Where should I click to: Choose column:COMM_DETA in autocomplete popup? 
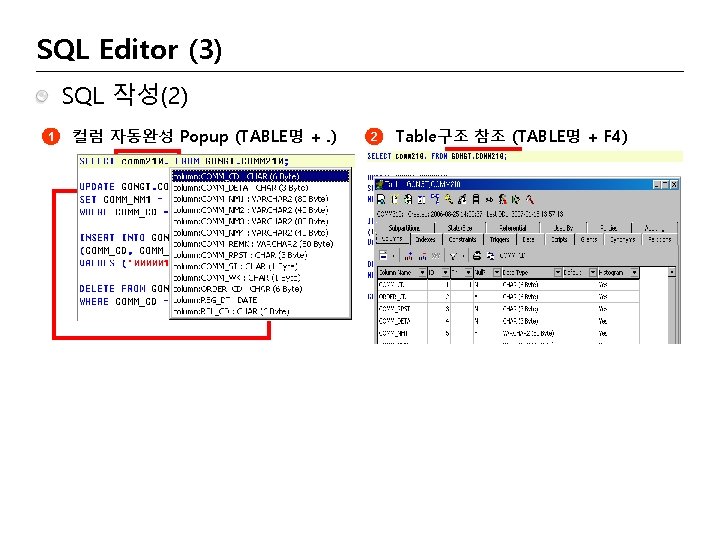(260, 188)
